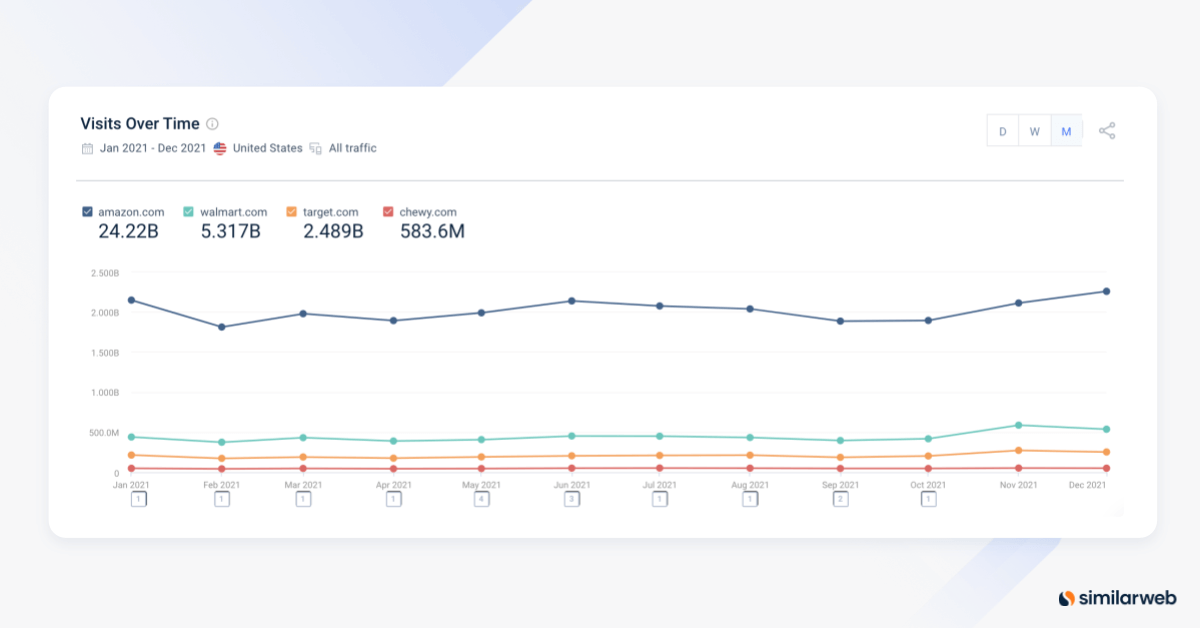1200x628 pixels.
Task: Click chewy.com's data point for Aug 2021
Action: pos(749,468)
